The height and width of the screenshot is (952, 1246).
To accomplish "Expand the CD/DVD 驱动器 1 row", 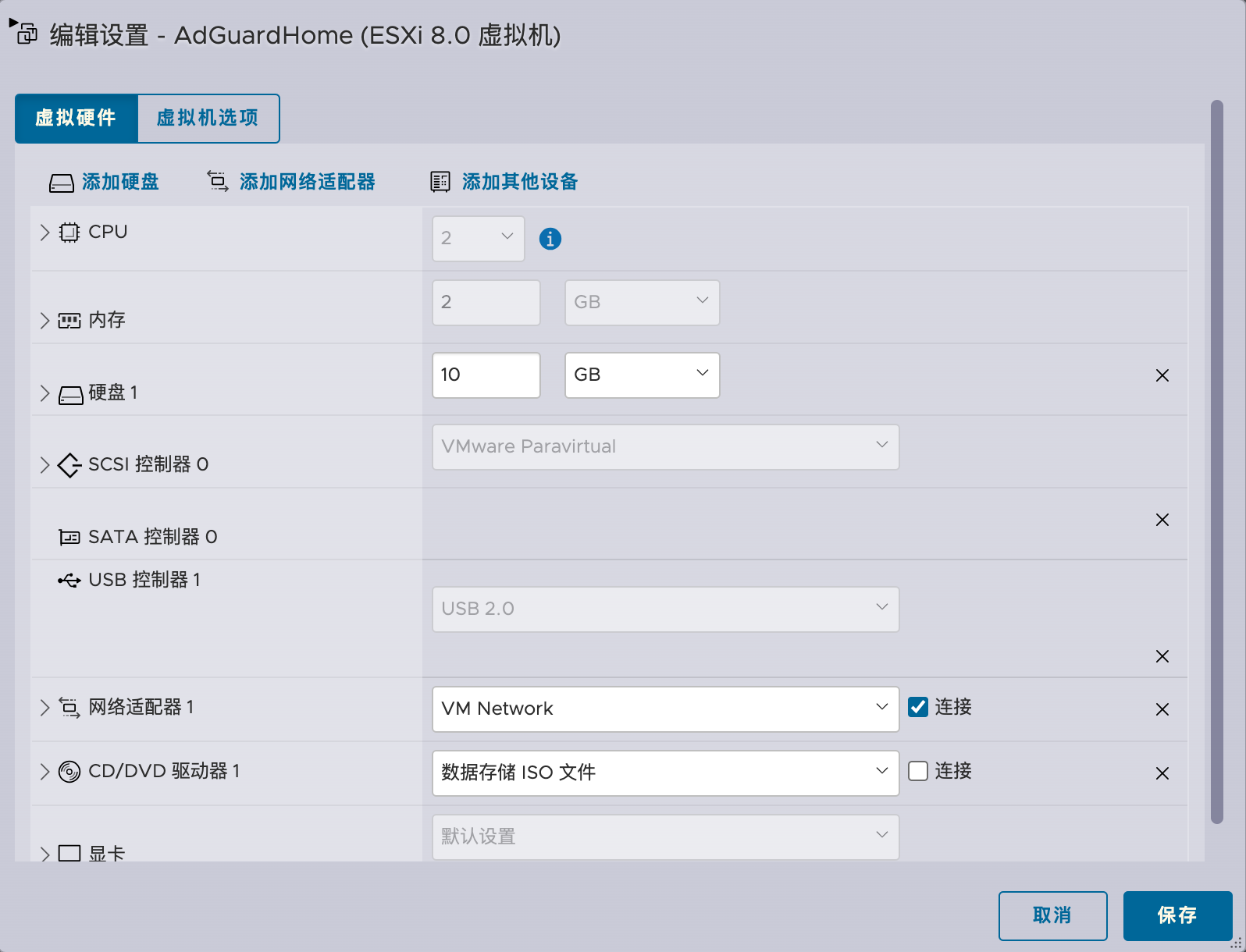I will [x=44, y=772].
